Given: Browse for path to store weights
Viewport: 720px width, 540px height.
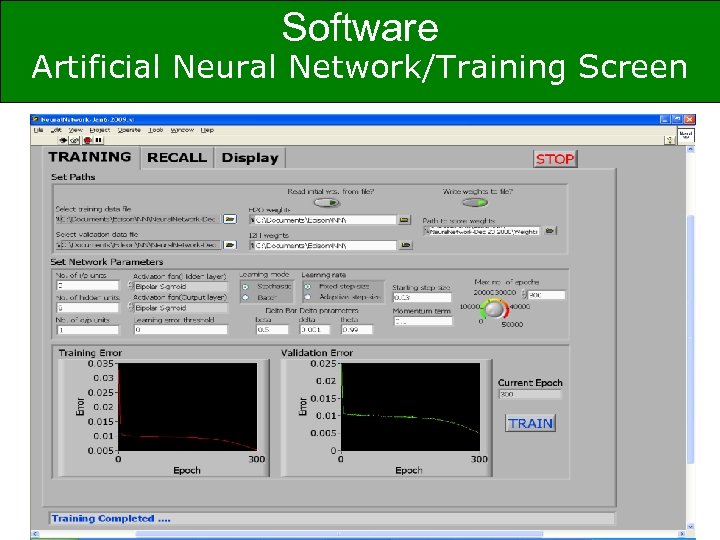Looking at the screenshot, I should (x=550, y=231).
